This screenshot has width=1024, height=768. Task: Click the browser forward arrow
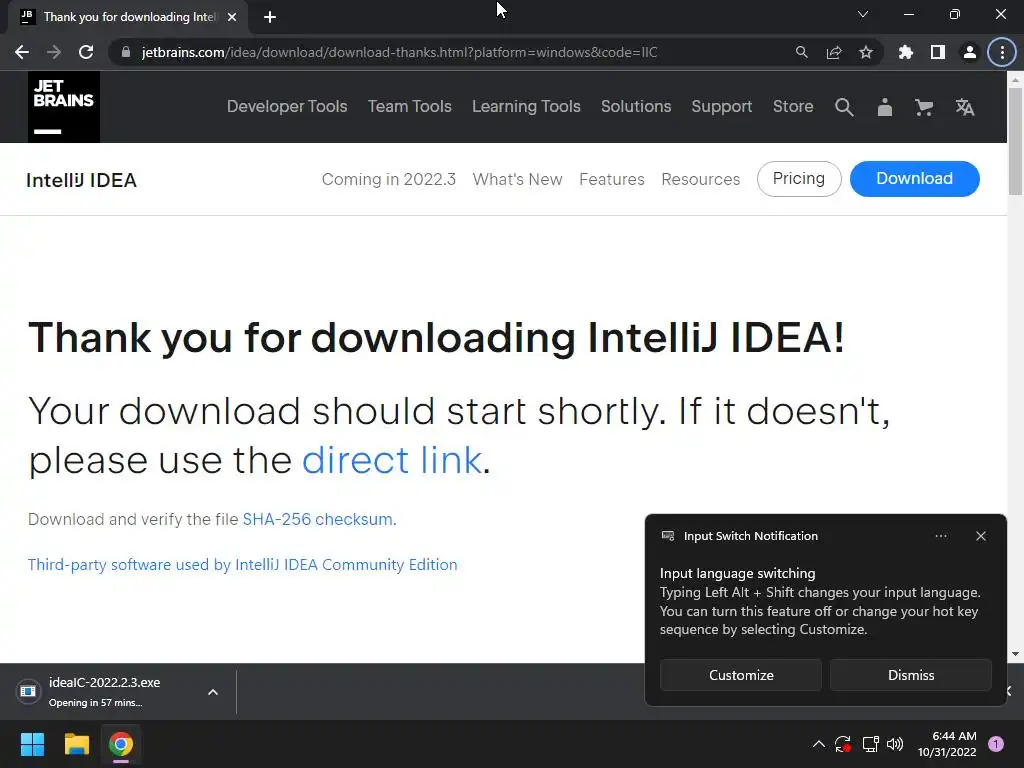[54, 52]
